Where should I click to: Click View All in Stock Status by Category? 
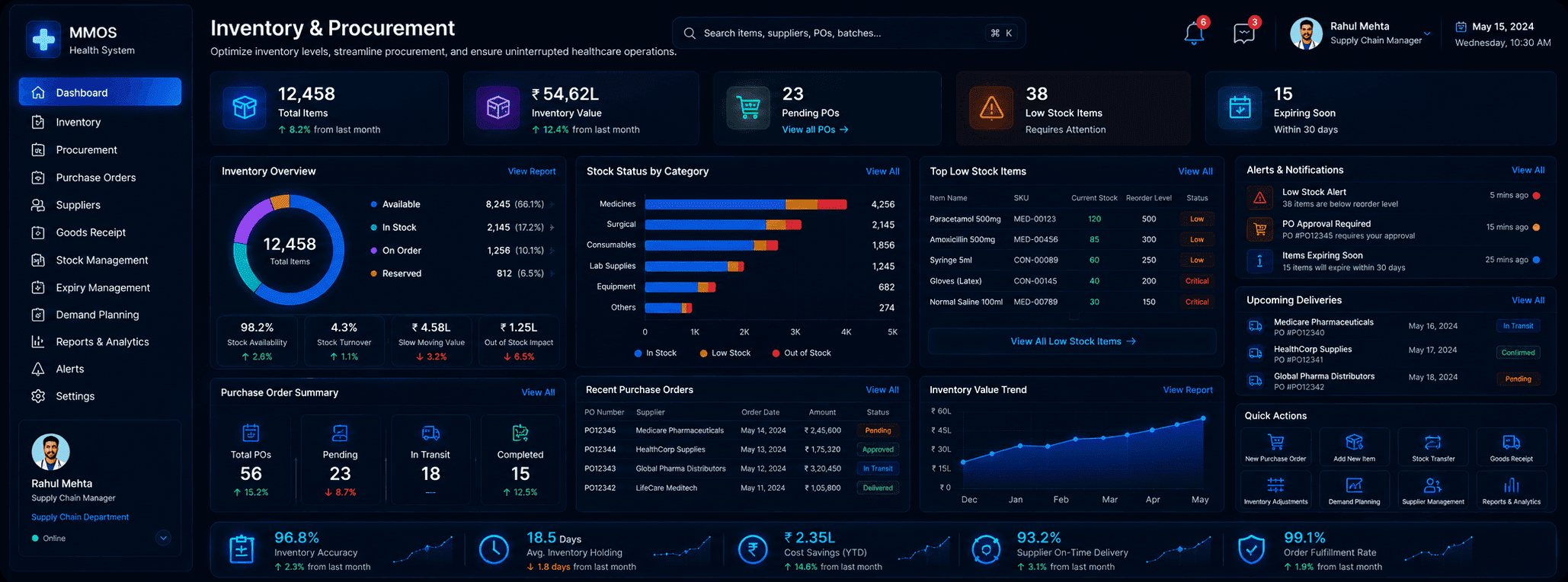tap(882, 171)
